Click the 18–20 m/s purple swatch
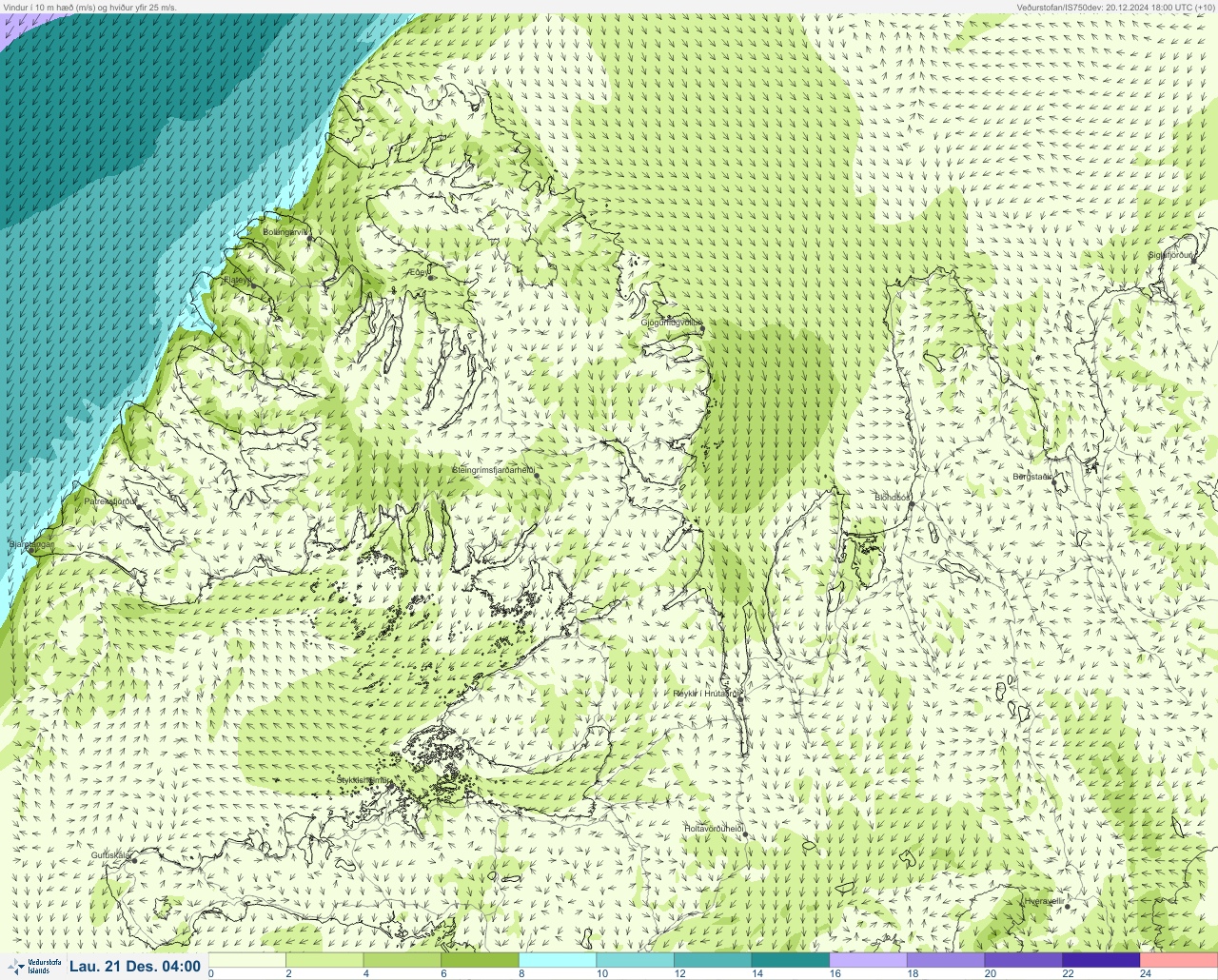The image size is (1218, 980). click(946, 960)
